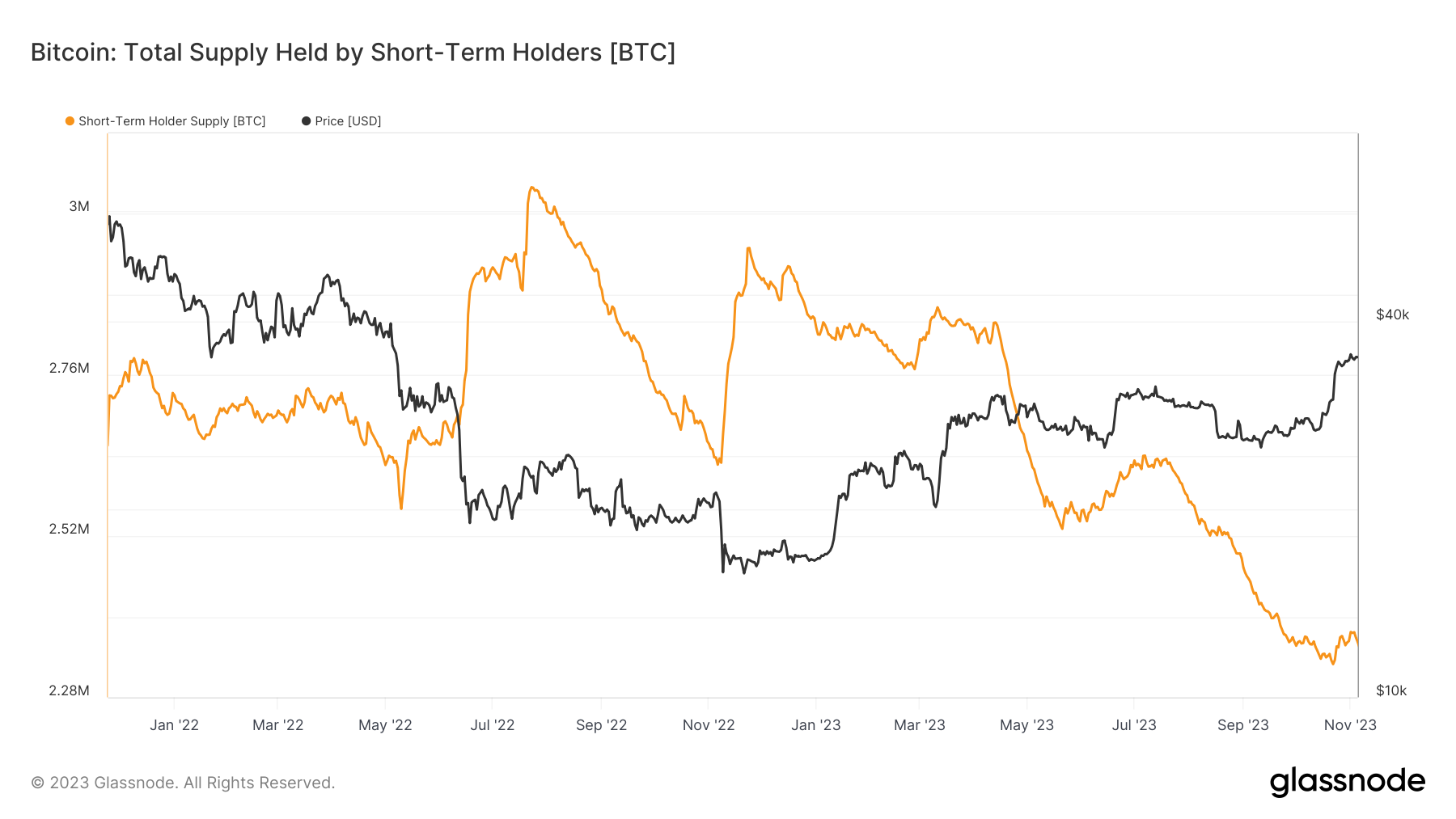The image size is (1456, 819).
Task: Select the May '23 x-axis label
Action: [1026, 725]
